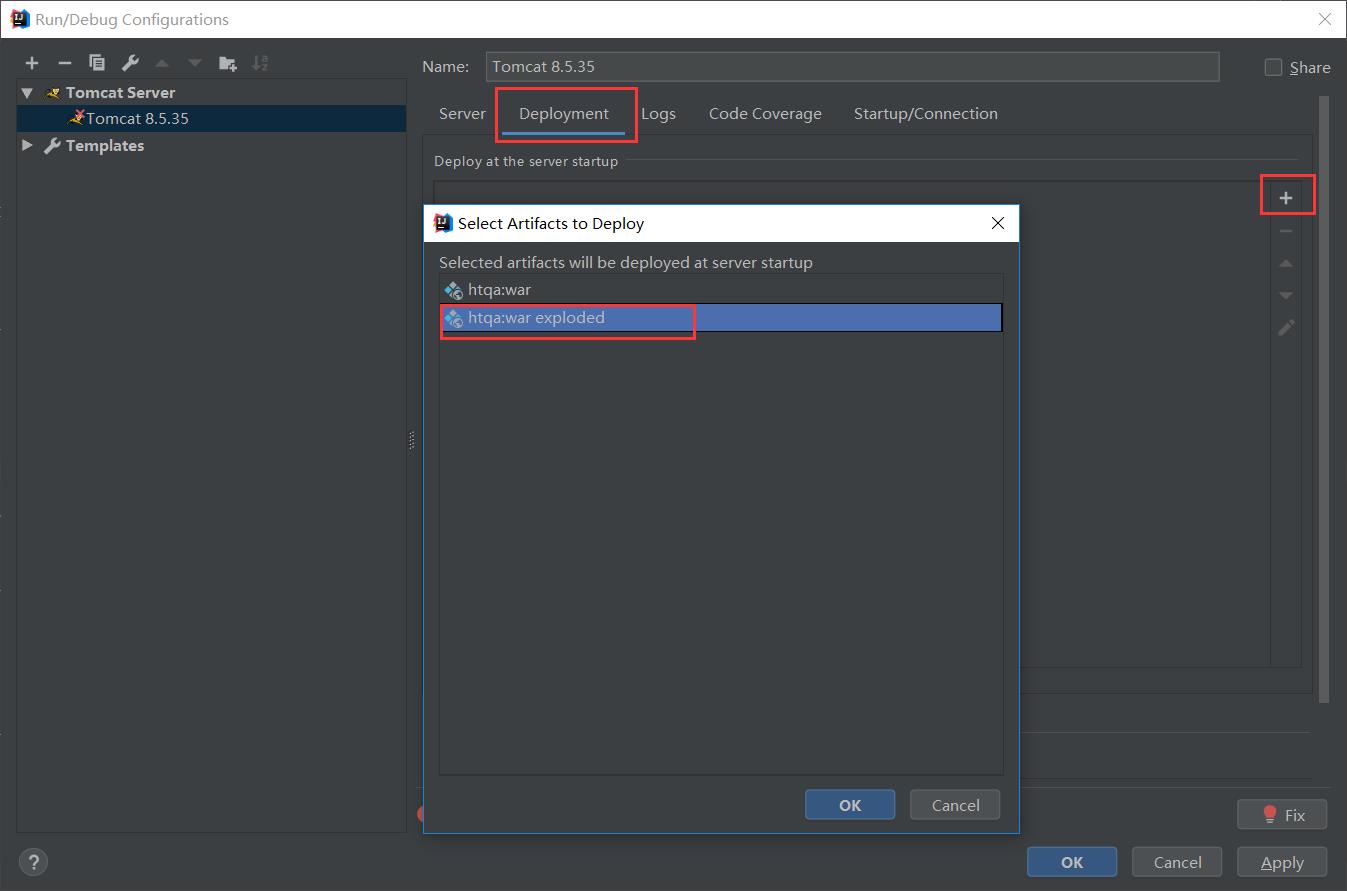Switch to the Deployment tab
The width and height of the screenshot is (1347, 891).
pyautogui.click(x=564, y=113)
